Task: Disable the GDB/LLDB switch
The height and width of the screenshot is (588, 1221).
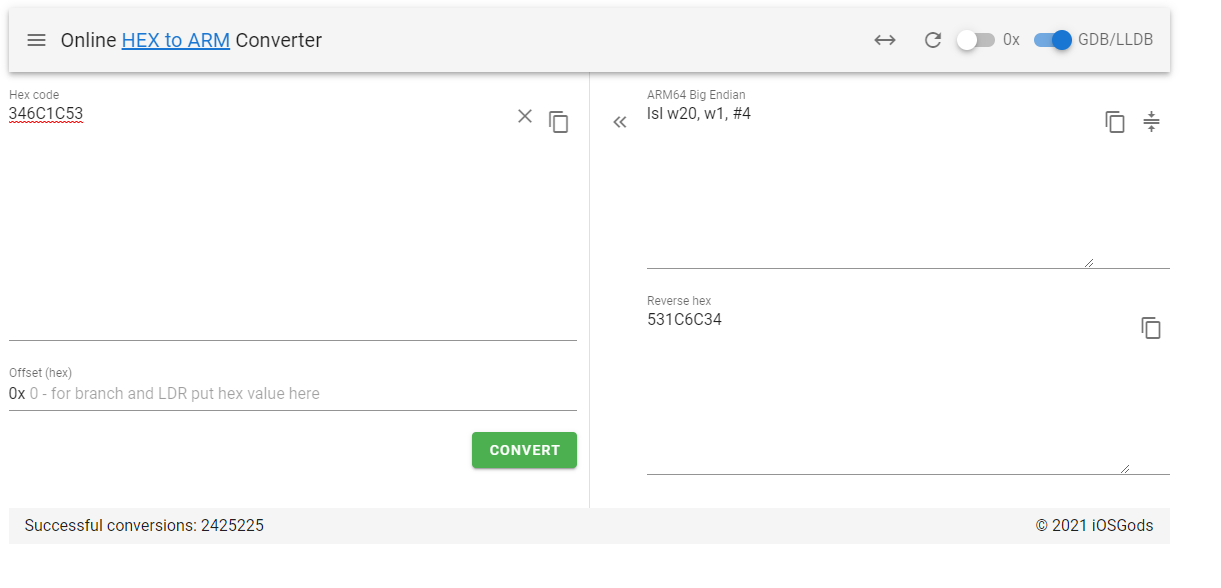Action: click(x=1053, y=40)
